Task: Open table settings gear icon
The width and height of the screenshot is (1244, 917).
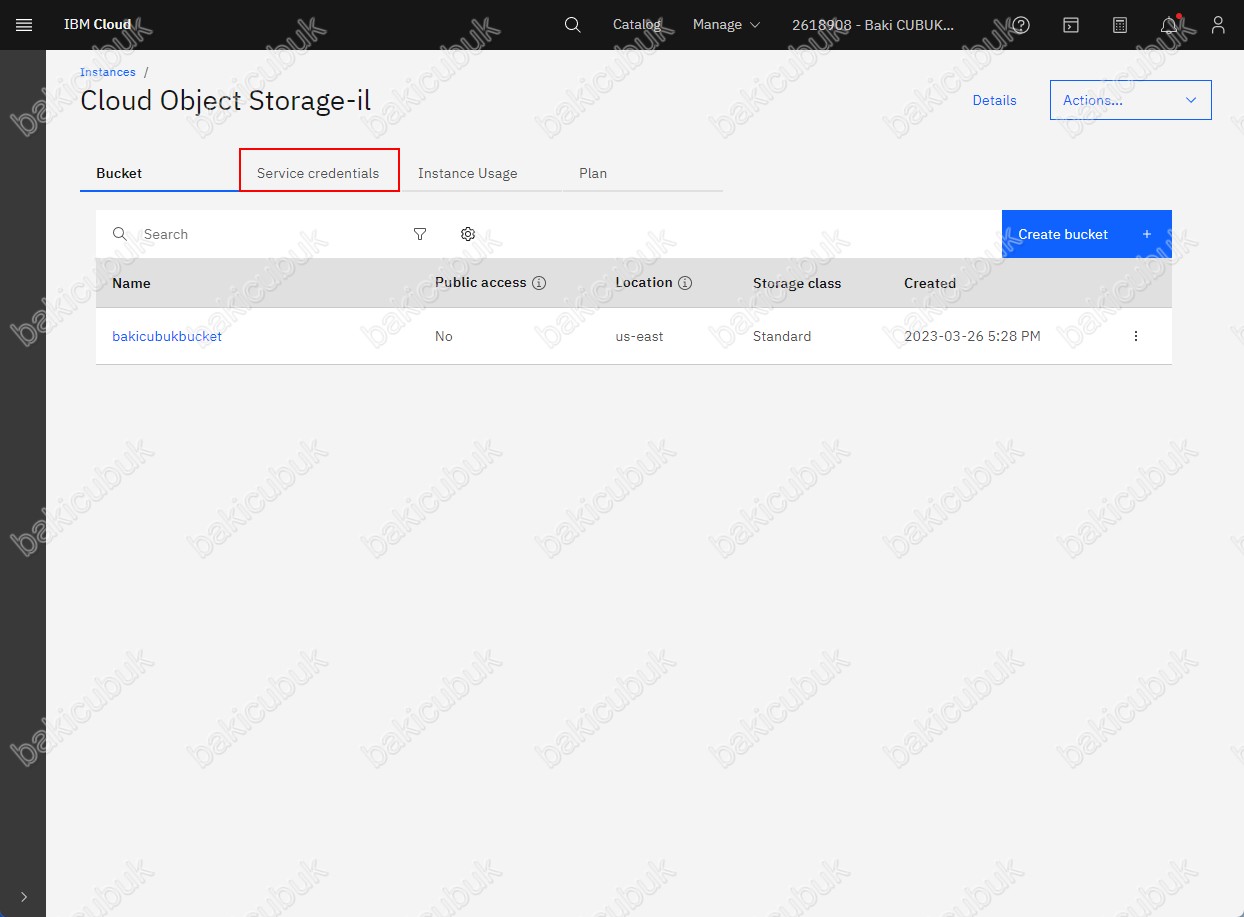Action: coord(468,234)
